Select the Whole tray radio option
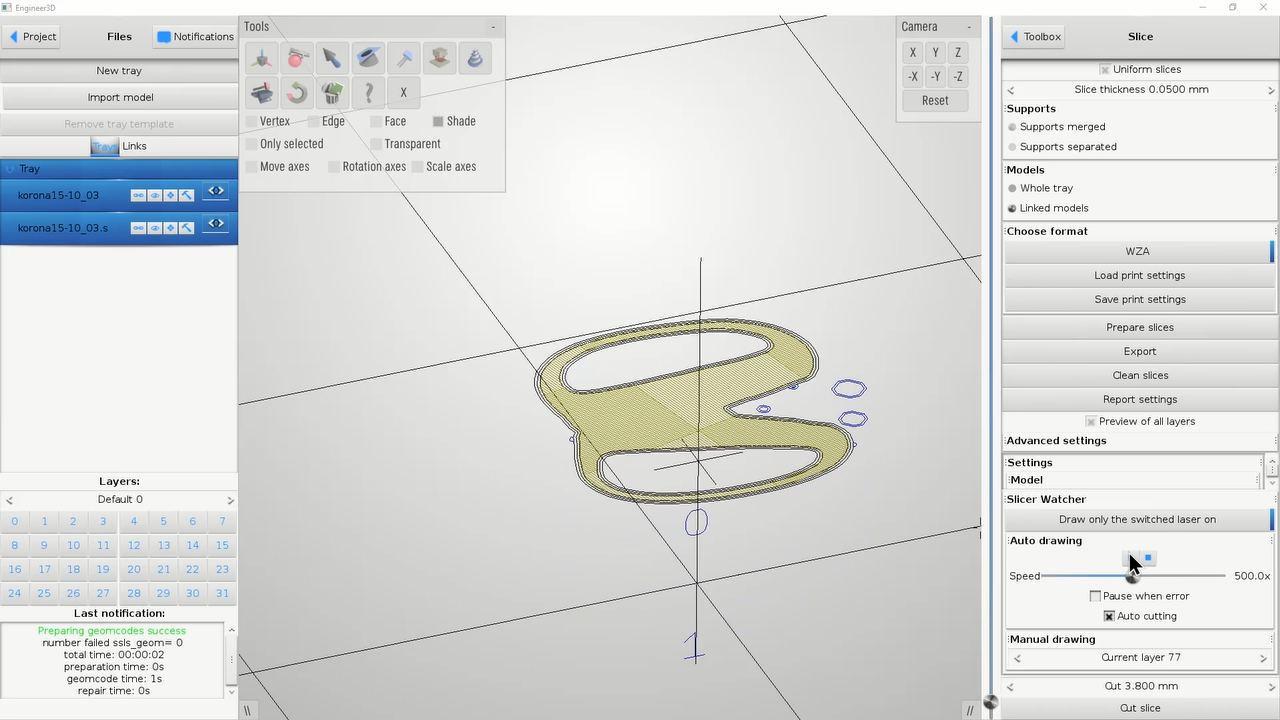1280x720 pixels. click(1012, 188)
